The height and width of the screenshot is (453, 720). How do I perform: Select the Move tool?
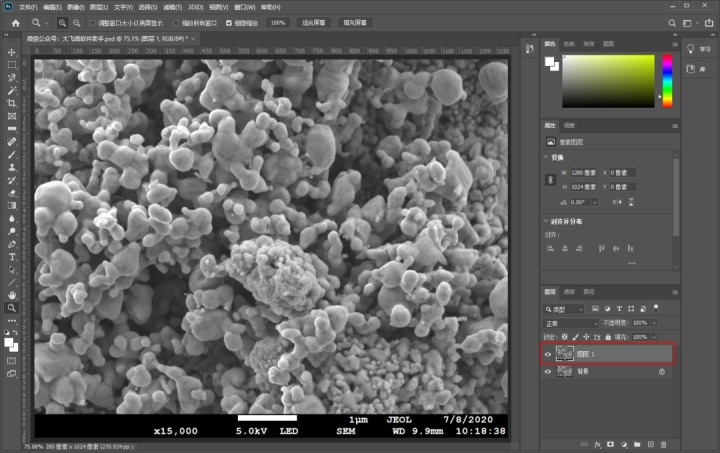[12, 52]
